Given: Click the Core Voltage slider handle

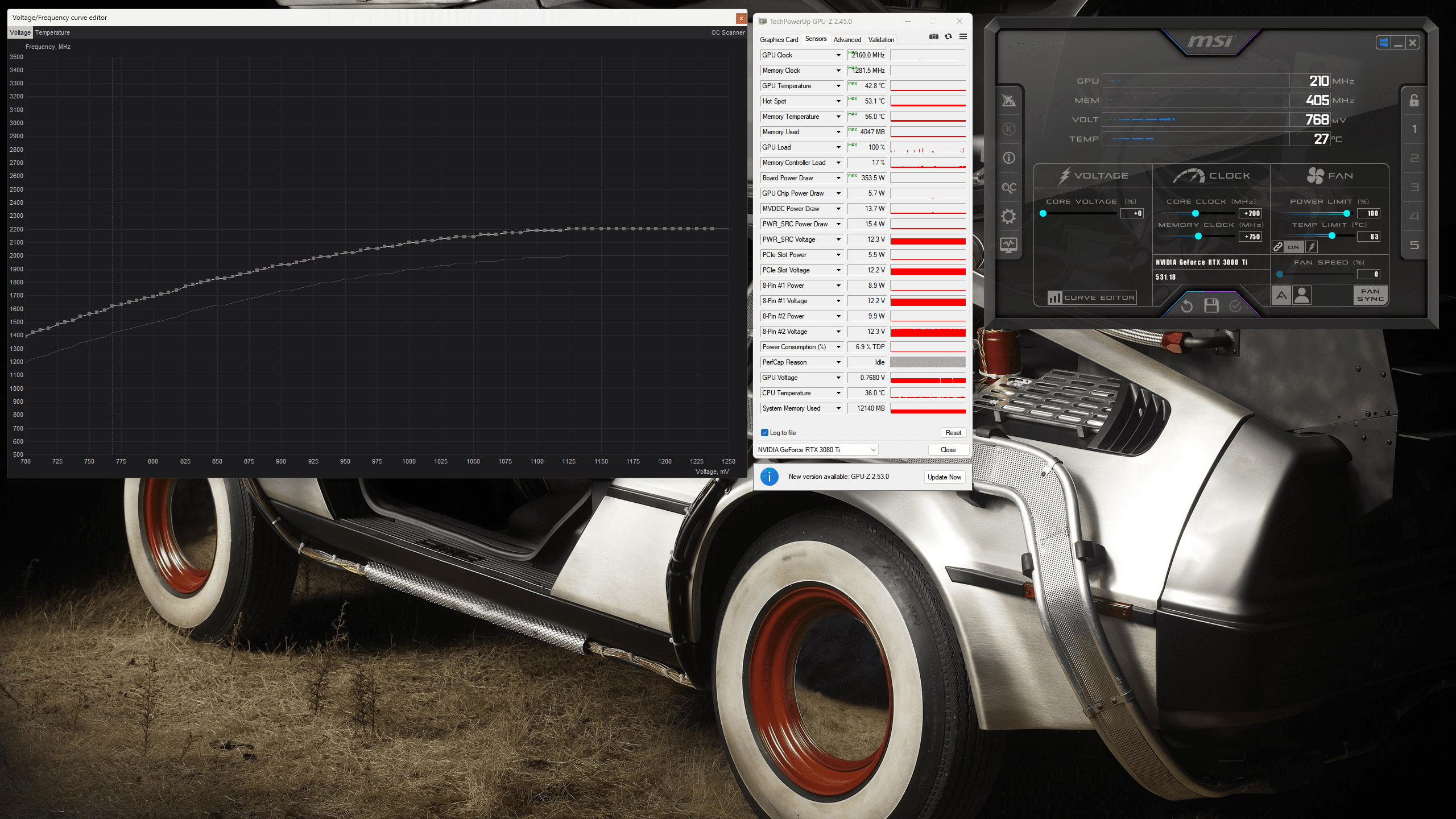Looking at the screenshot, I should click(x=1043, y=213).
